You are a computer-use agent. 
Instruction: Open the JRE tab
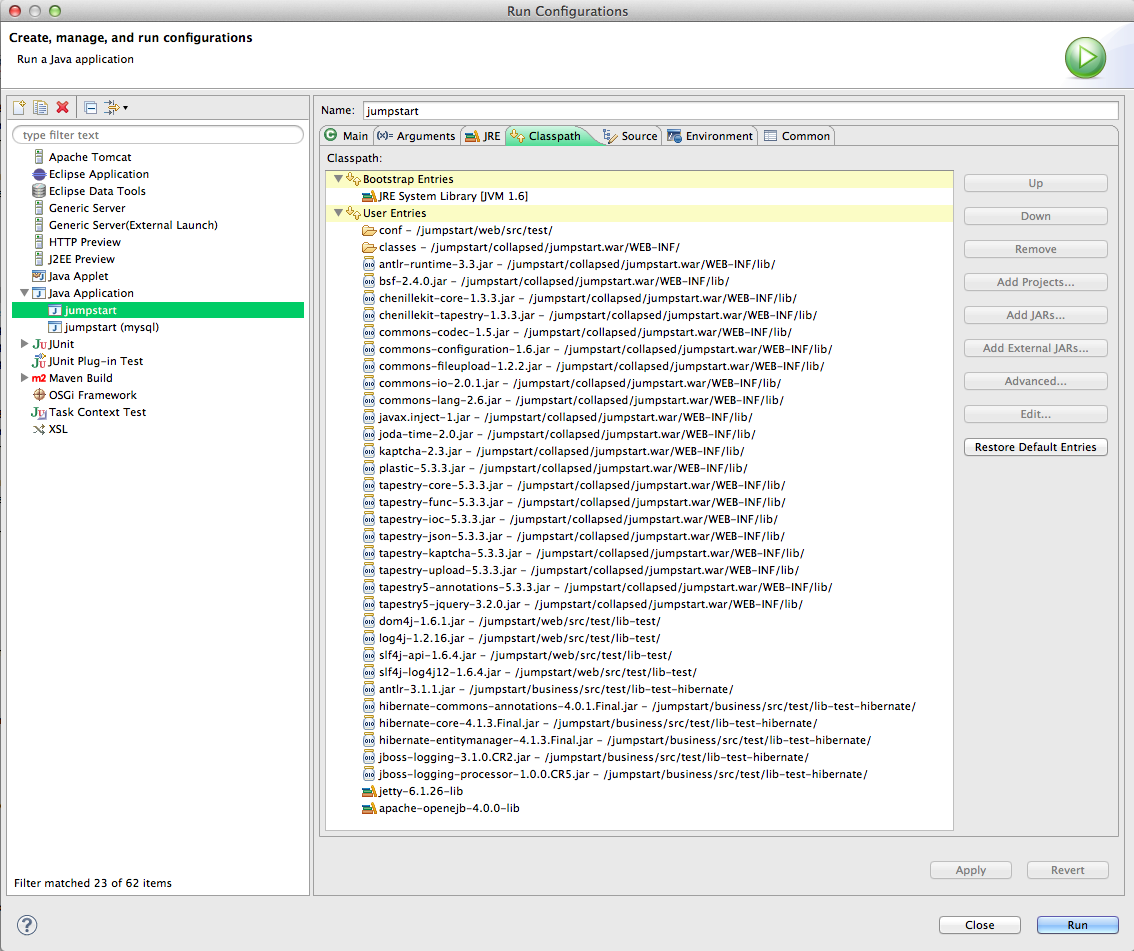pyautogui.click(x=483, y=135)
